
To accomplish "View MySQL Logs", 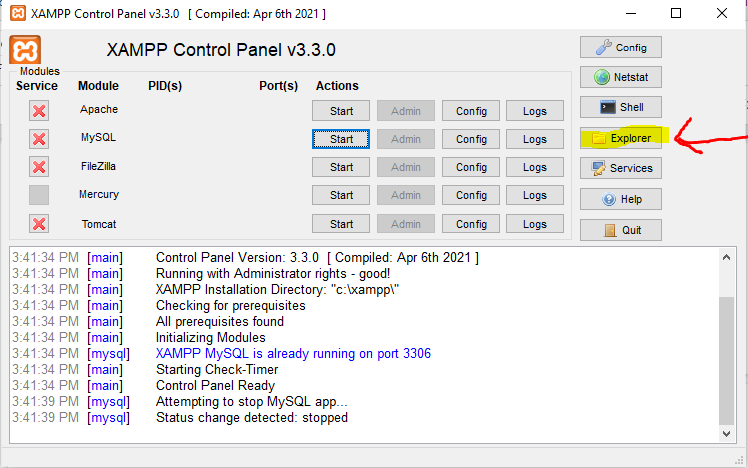I will click(535, 139).
